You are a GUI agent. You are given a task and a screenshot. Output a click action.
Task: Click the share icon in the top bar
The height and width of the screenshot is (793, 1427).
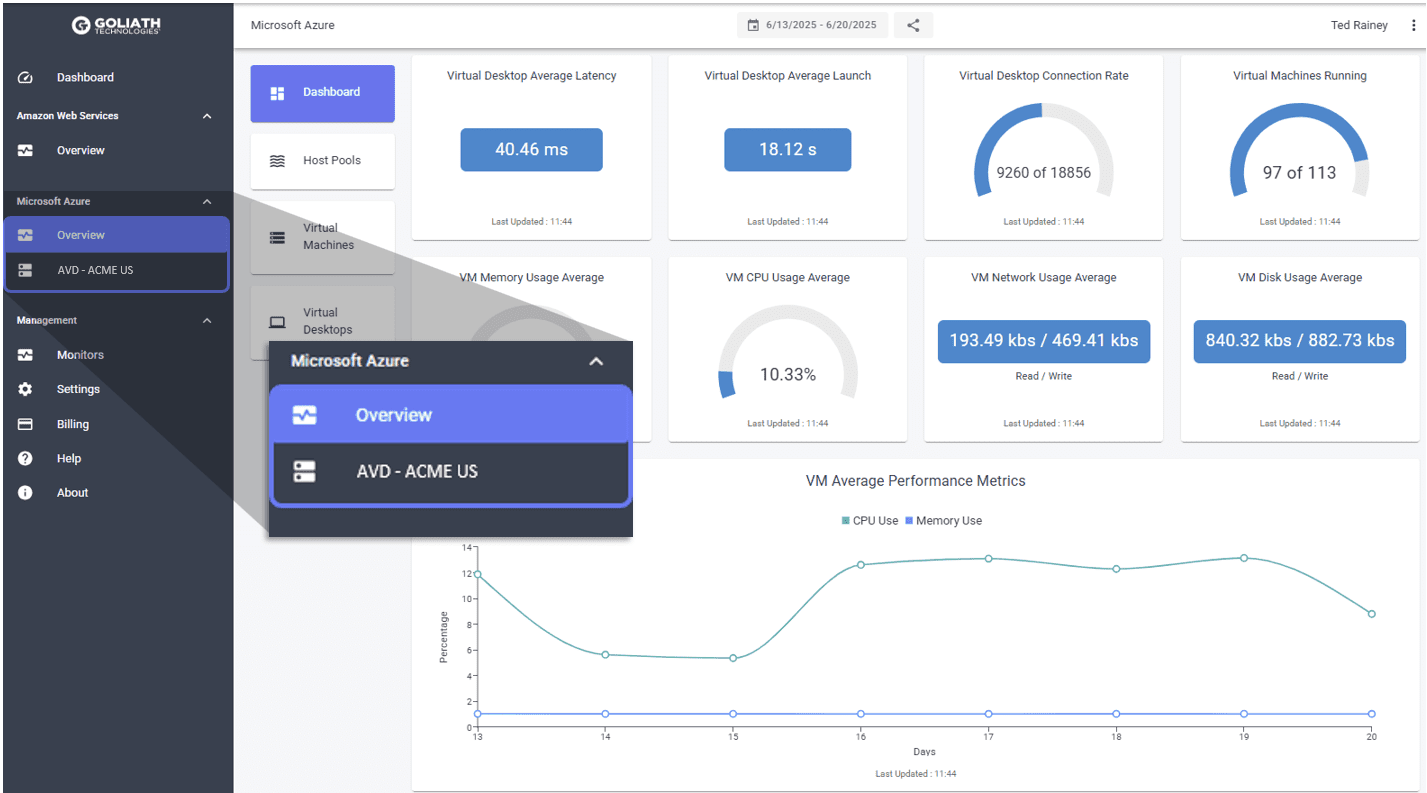(x=913, y=25)
